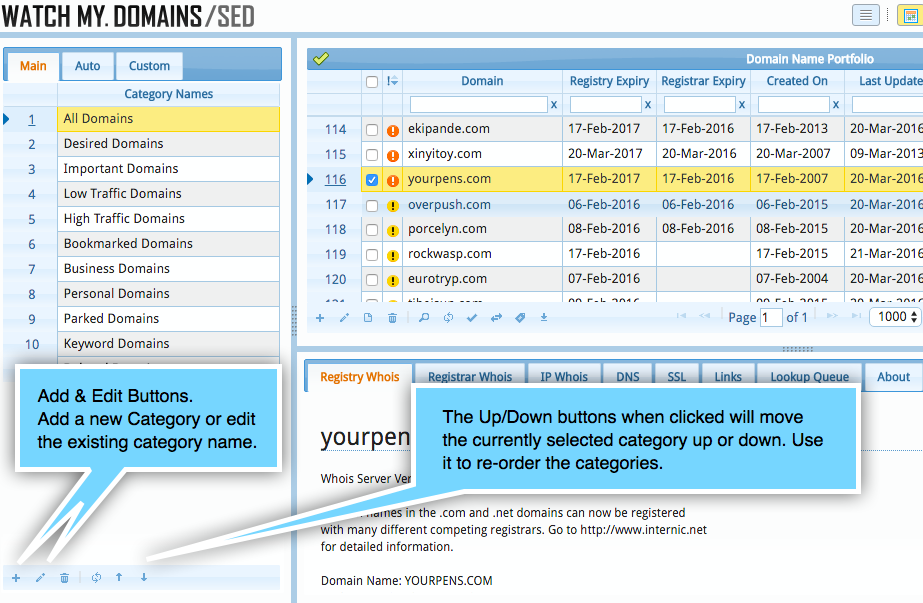923x603 pixels.
Task: Click row number 116 link in the grid
Action: [x=335, y=180]
